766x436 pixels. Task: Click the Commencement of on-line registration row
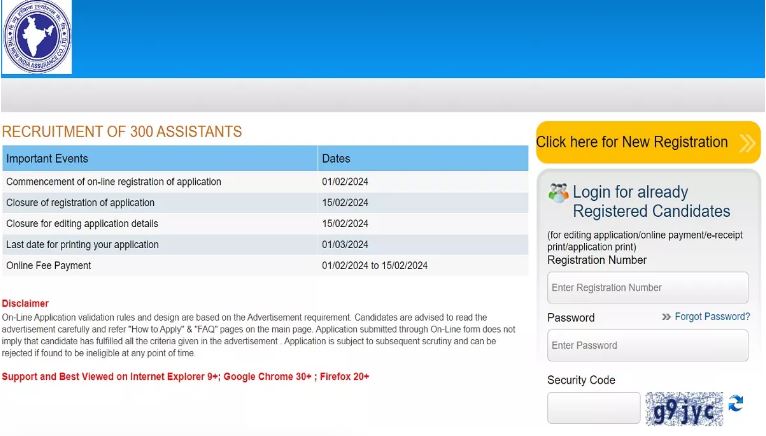114,182
